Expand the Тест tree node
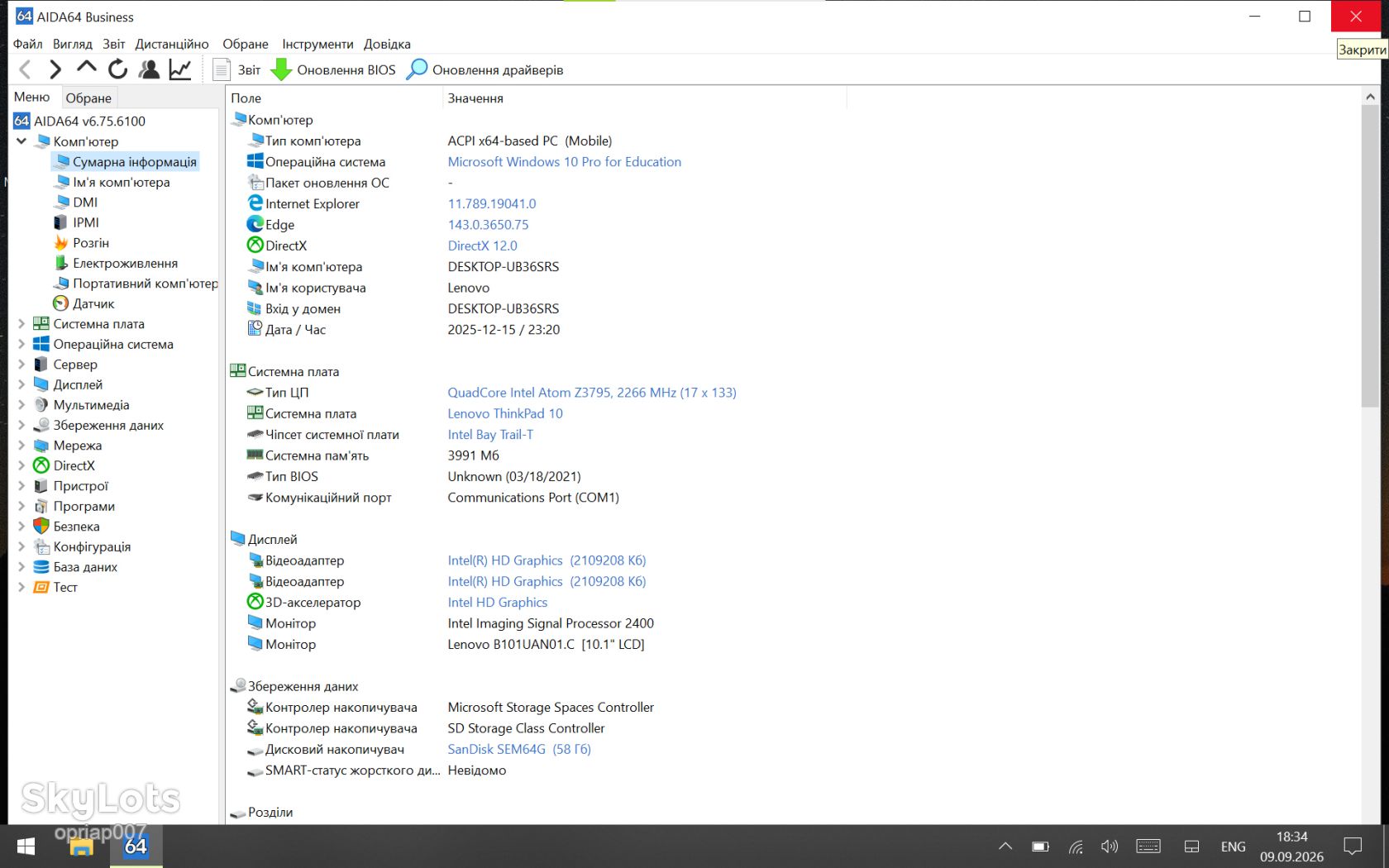Screen dimensions: 1389x868 point(21,587)
